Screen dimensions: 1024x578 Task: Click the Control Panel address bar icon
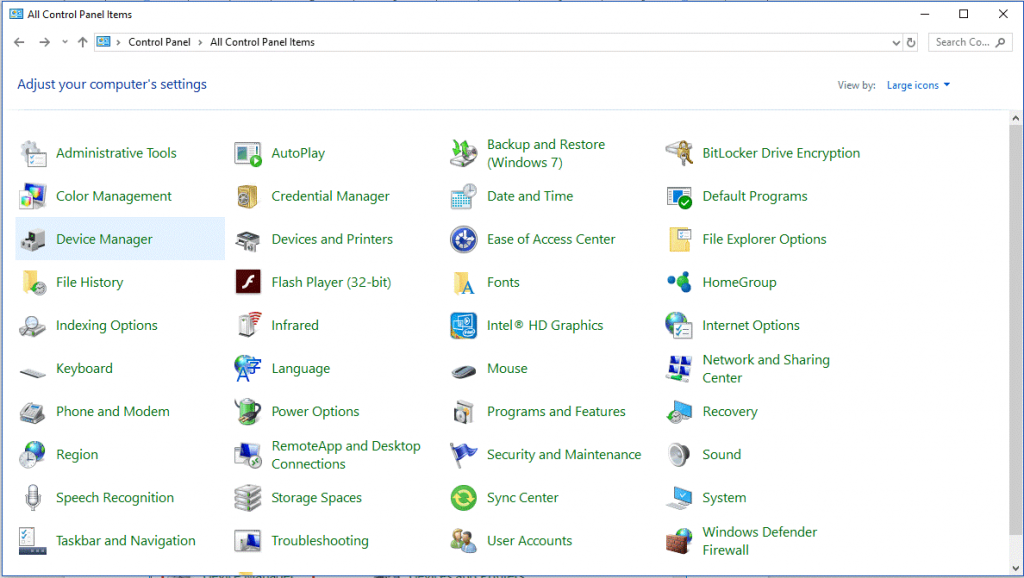coord(103,42)
